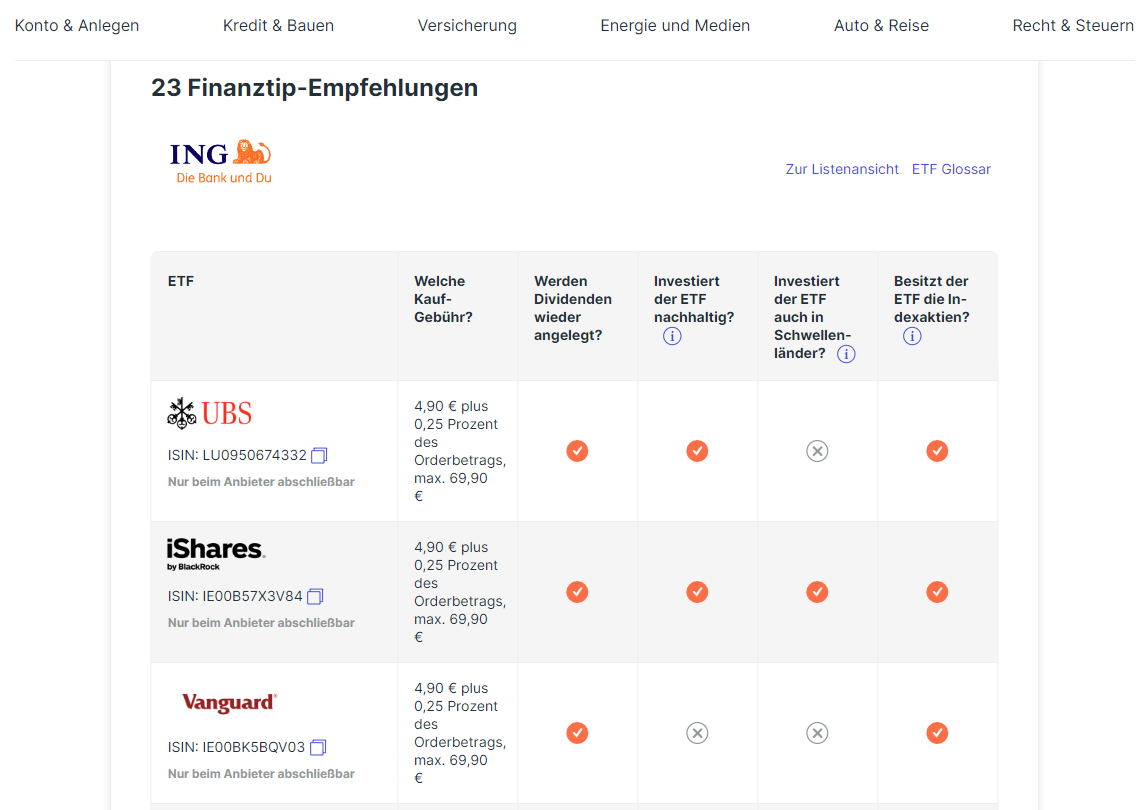Image resolution: width=1142 pixels, height=810 pixels.
Task: Click the ING bank logo
Action: coord(221,162)
